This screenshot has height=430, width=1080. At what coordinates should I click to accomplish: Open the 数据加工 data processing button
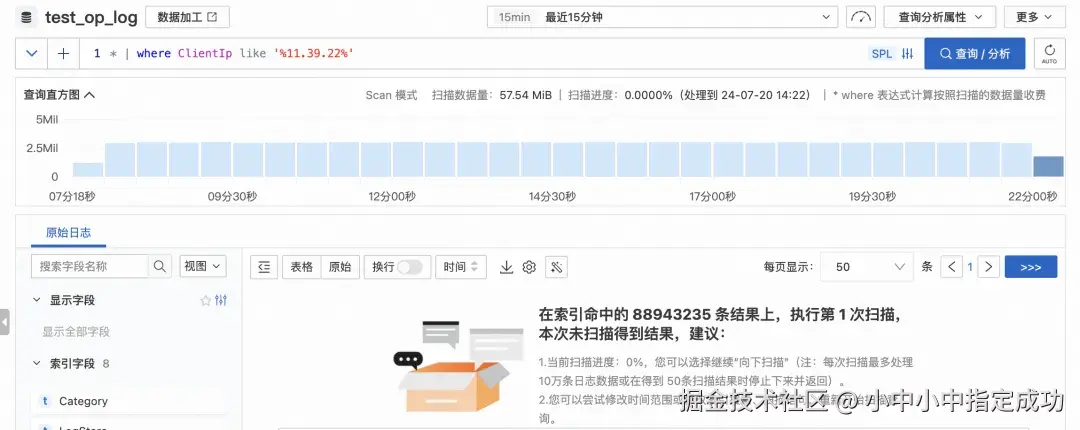click(x=187, y=17)
